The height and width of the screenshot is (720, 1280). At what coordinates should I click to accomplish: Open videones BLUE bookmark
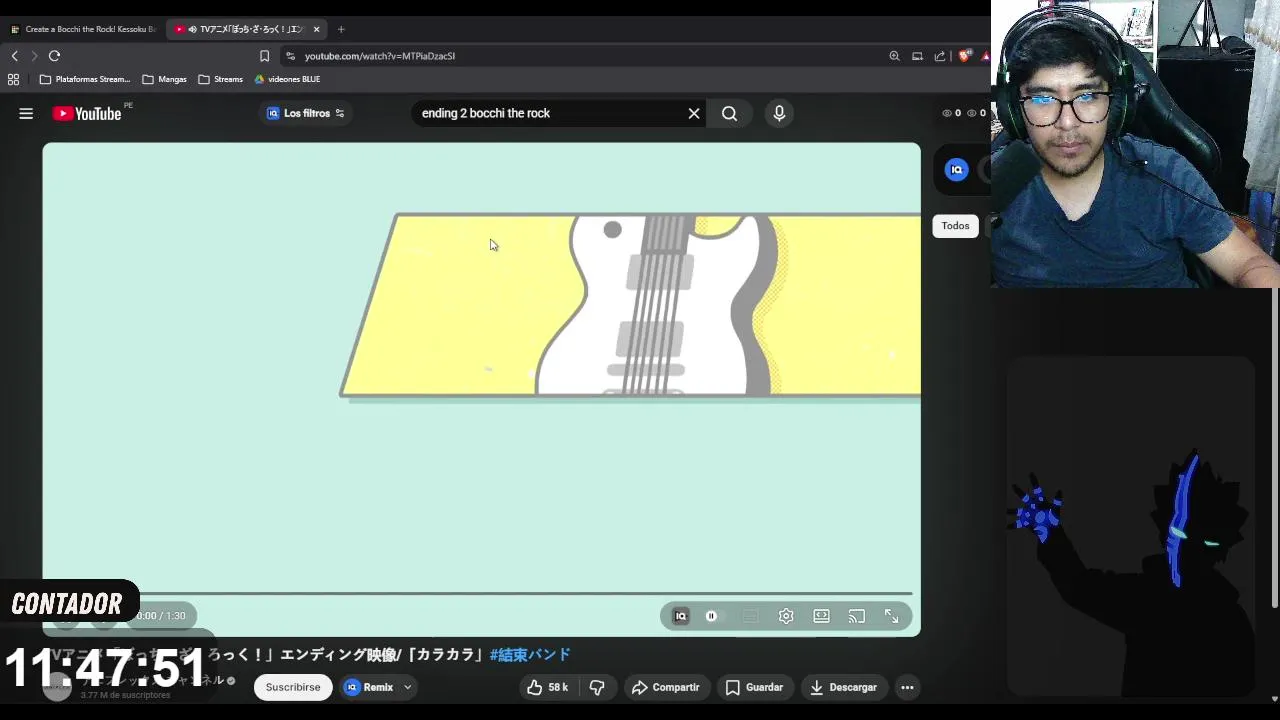pyautogui.click(x=287, y=79)
